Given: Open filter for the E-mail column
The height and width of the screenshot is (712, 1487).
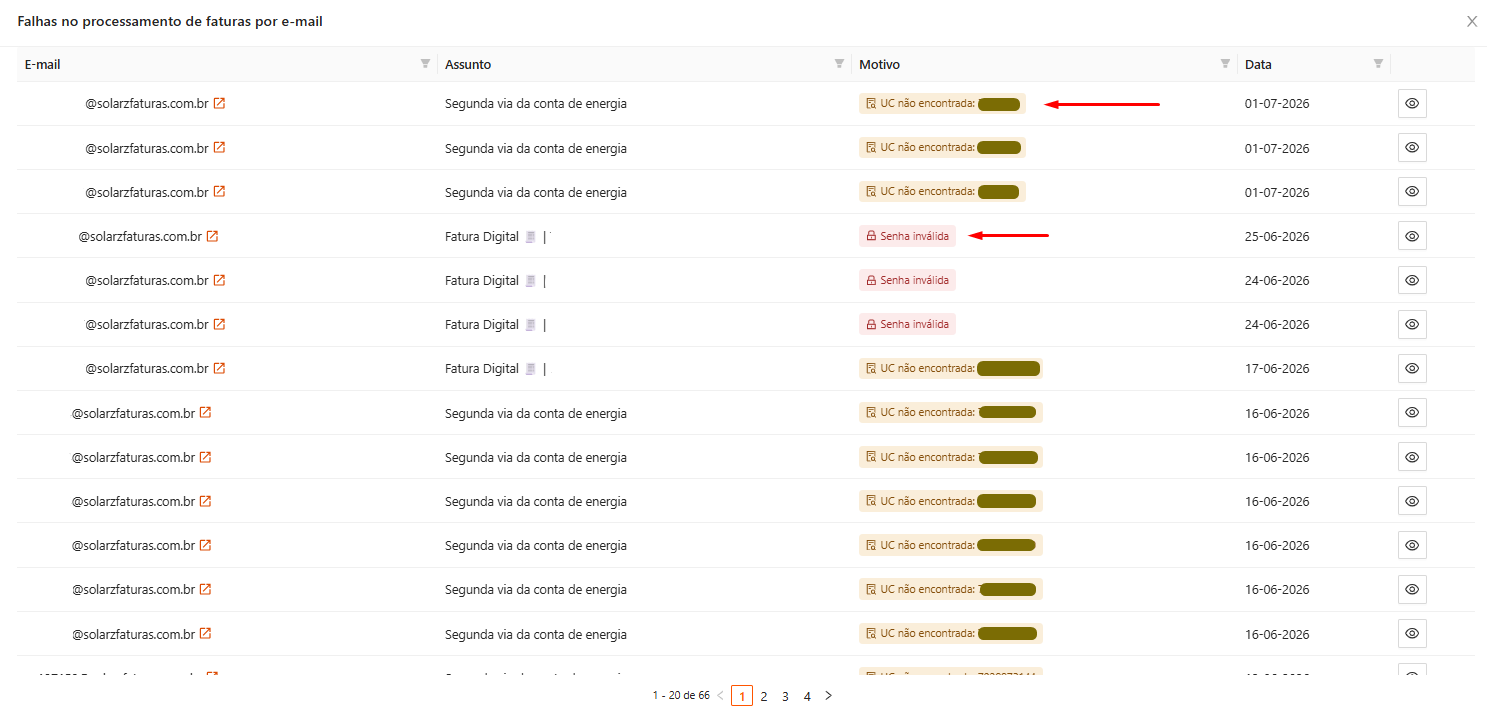Looking at the screenshot, I should [425, 64].
